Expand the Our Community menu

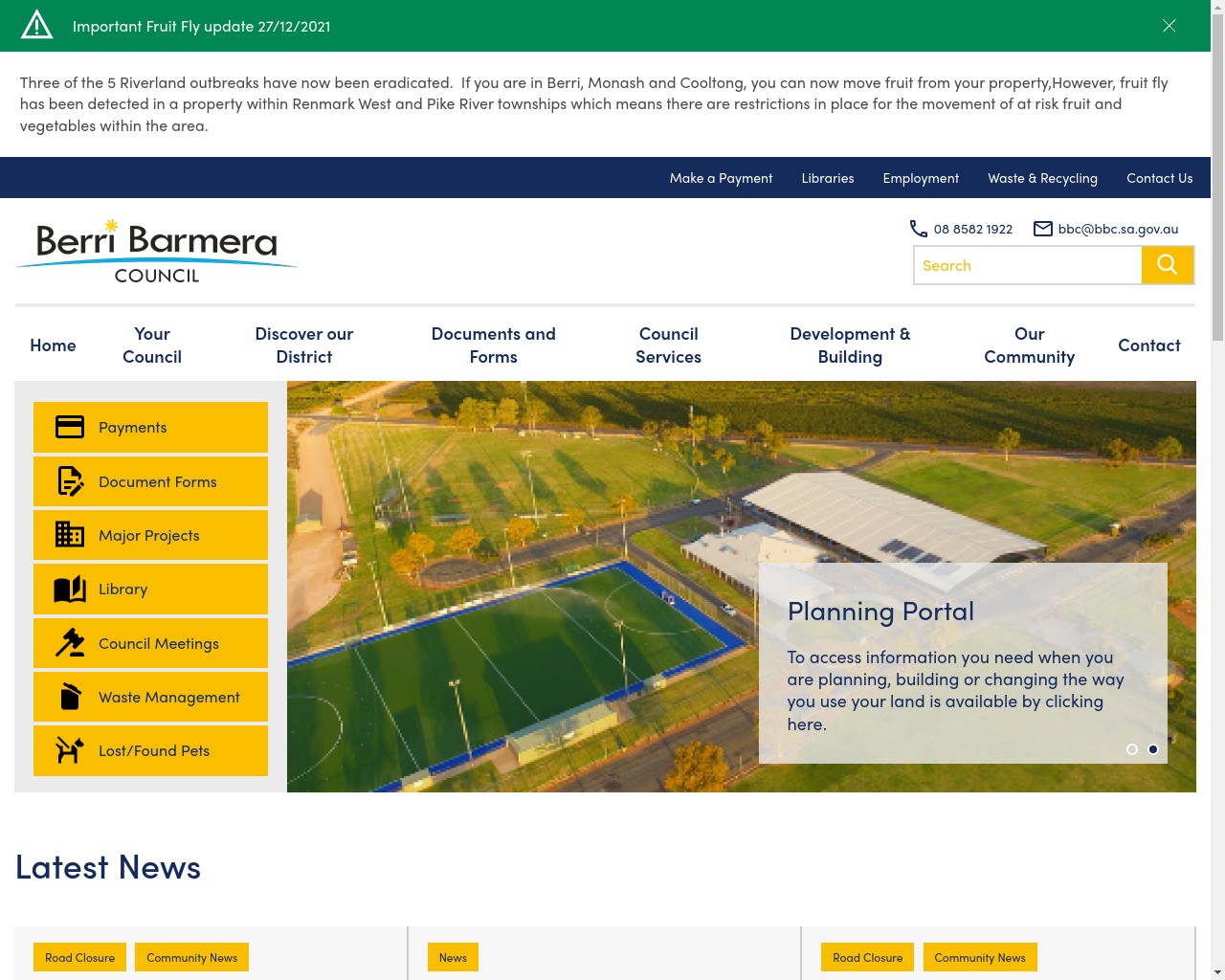click(1029, 345)
